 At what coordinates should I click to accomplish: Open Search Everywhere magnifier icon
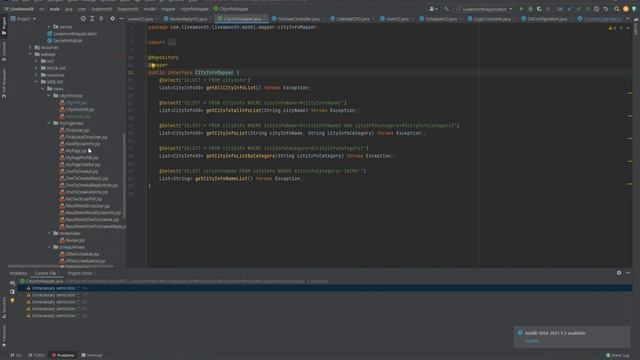617,9
